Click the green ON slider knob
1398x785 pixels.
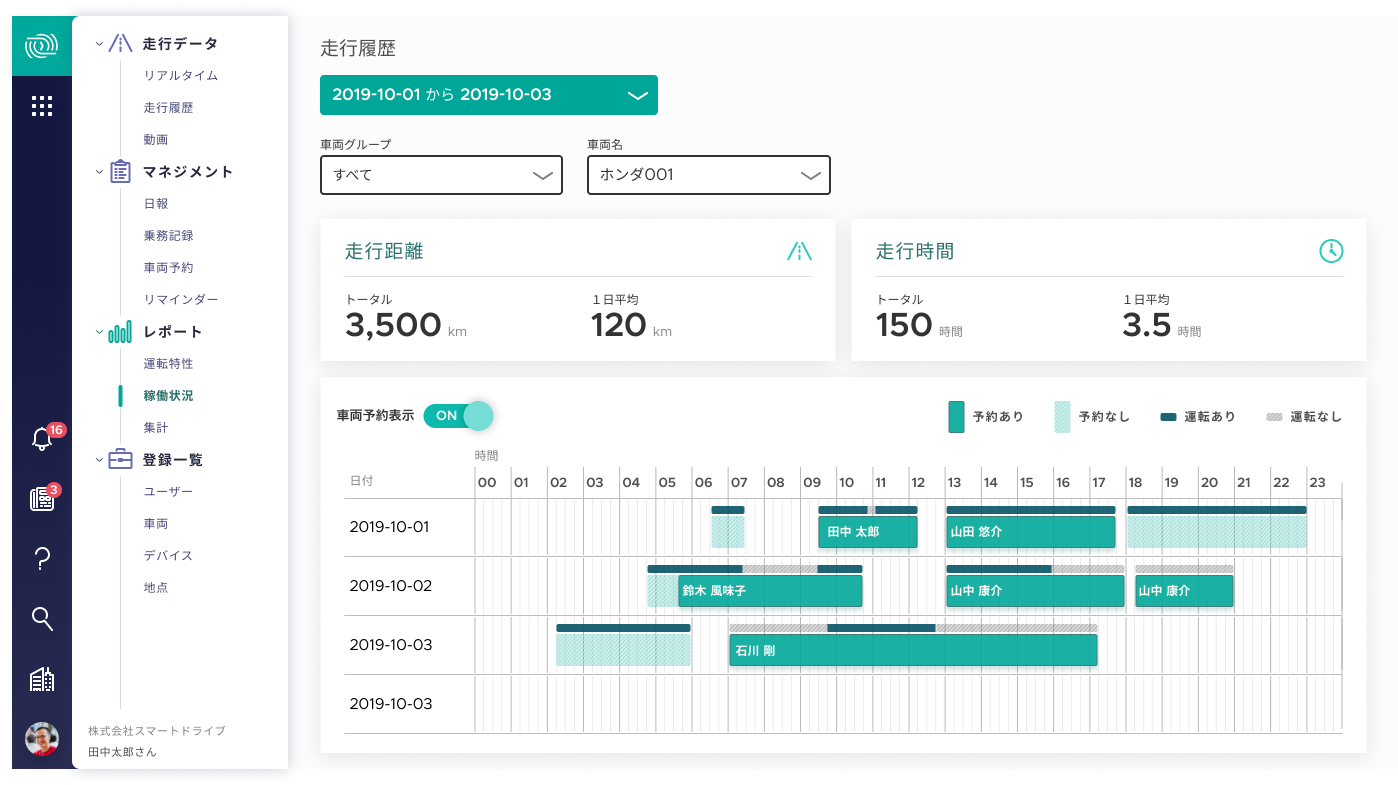tap(477, 416)
